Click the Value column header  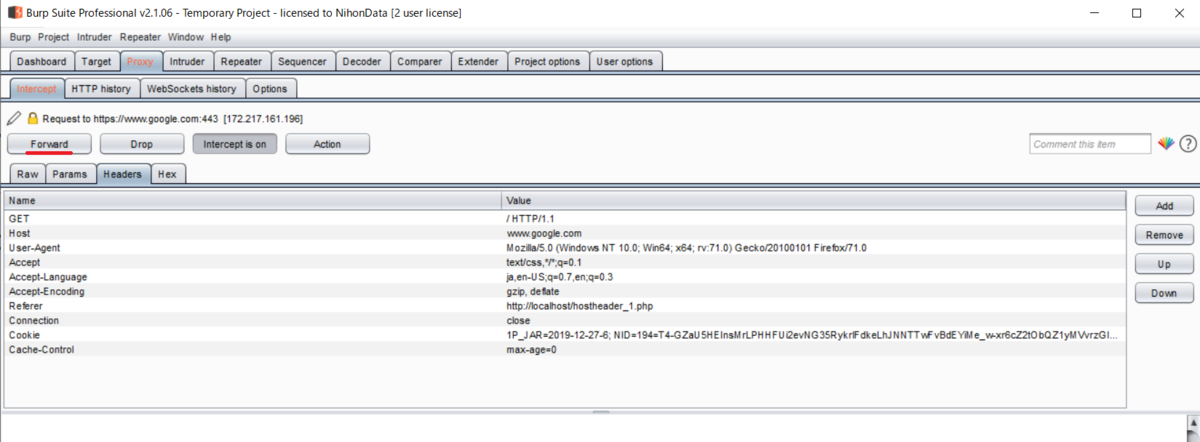[814, 200]
